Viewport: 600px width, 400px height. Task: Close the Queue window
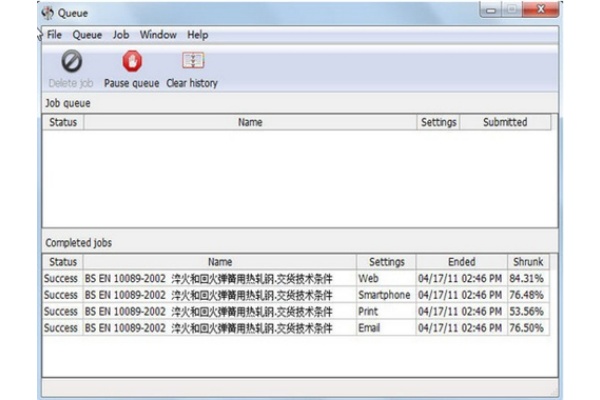[x=541, y=10]
